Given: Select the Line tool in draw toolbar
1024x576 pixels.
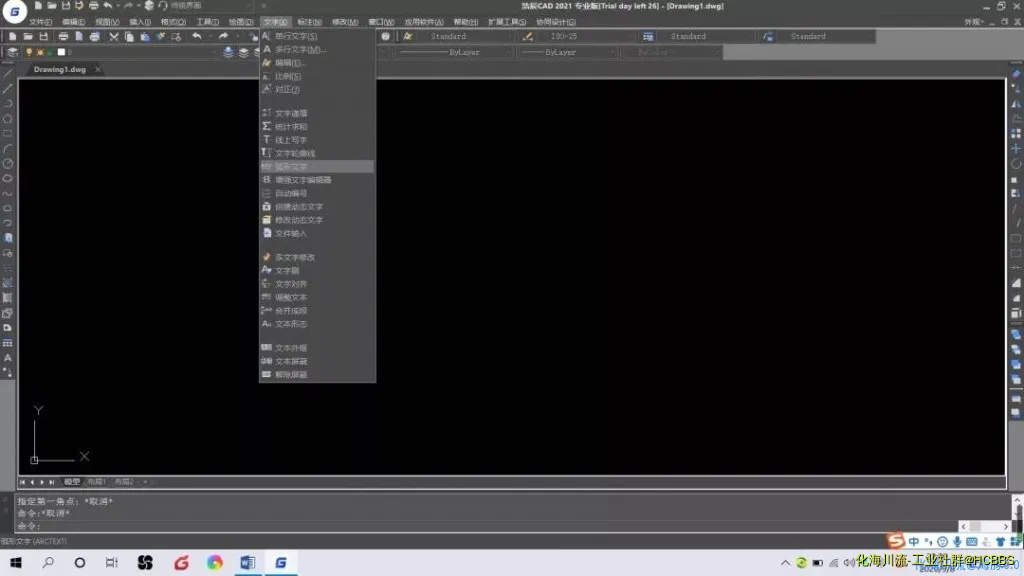Looking at the screenshot, I should pos(8,74).
